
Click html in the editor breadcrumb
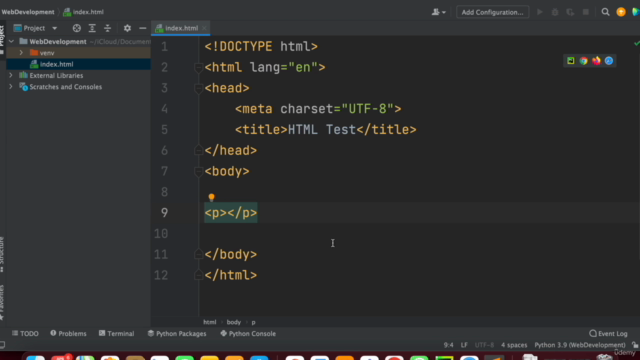[x=209, y=322]
